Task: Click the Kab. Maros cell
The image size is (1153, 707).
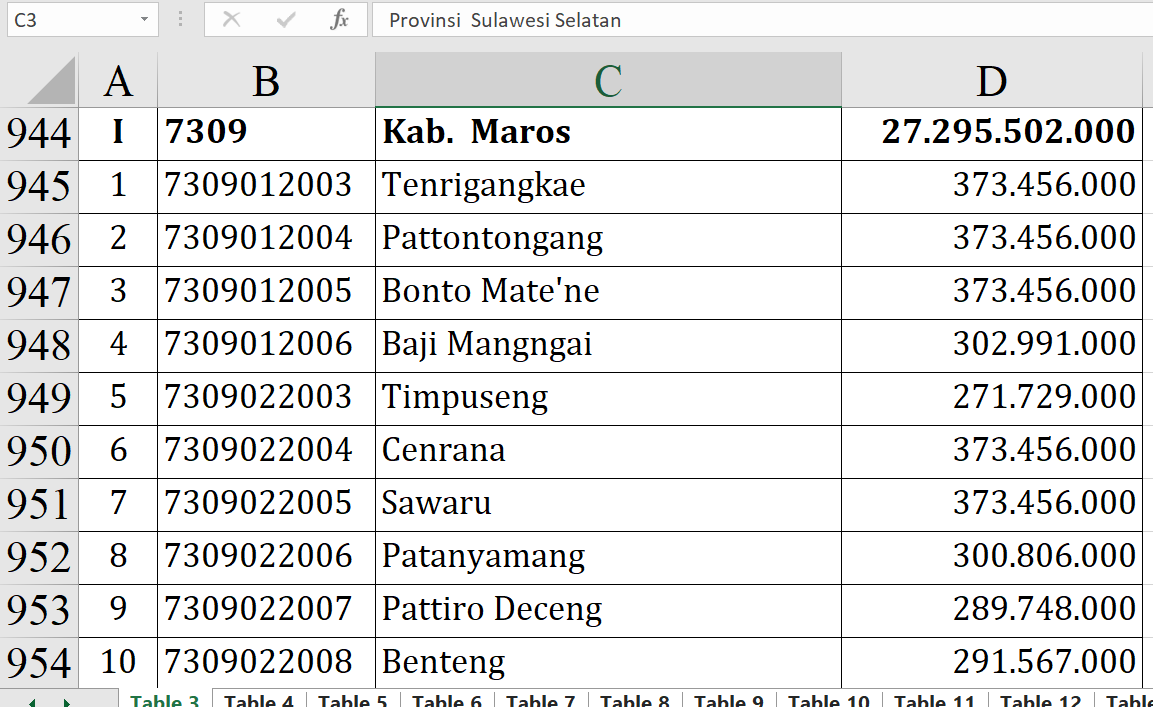Action: point(608,133)
